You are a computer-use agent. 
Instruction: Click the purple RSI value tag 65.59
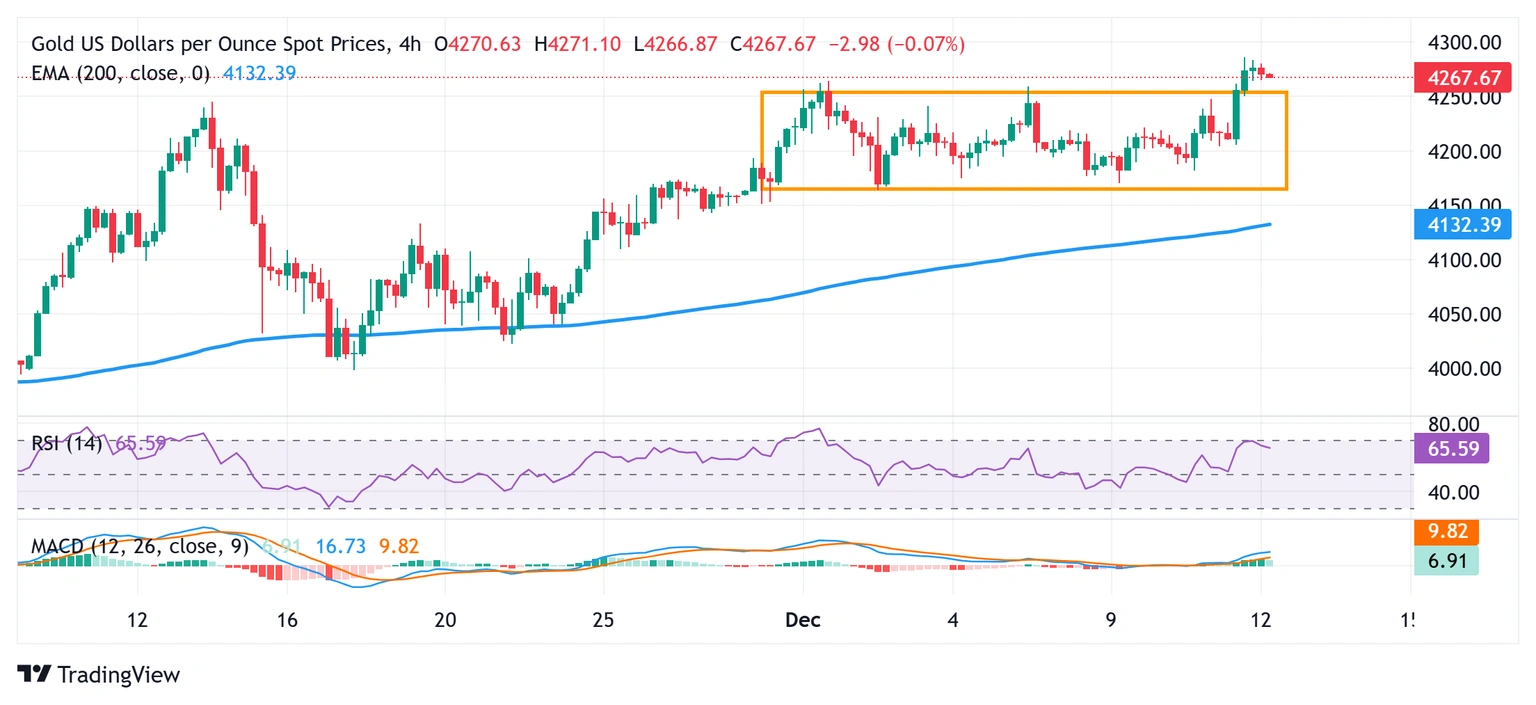(x=1451, y=448)
